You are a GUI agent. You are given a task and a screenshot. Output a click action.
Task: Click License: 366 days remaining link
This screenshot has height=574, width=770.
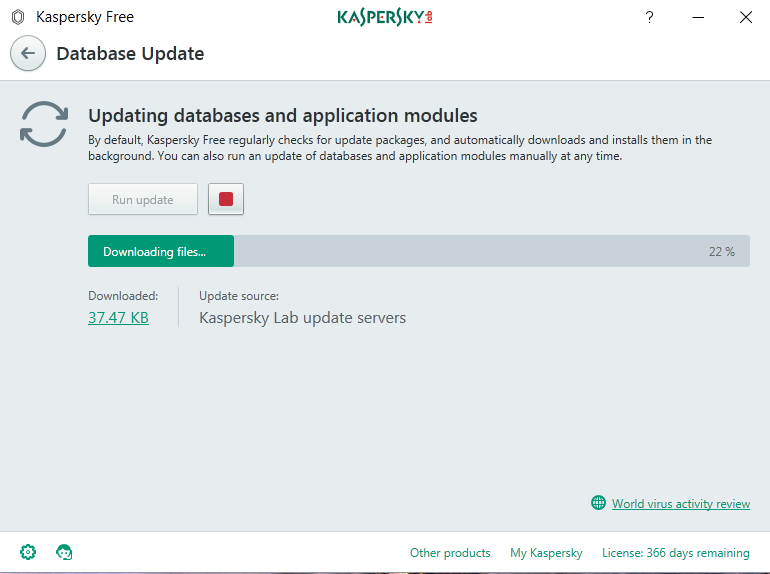[676, 552]
